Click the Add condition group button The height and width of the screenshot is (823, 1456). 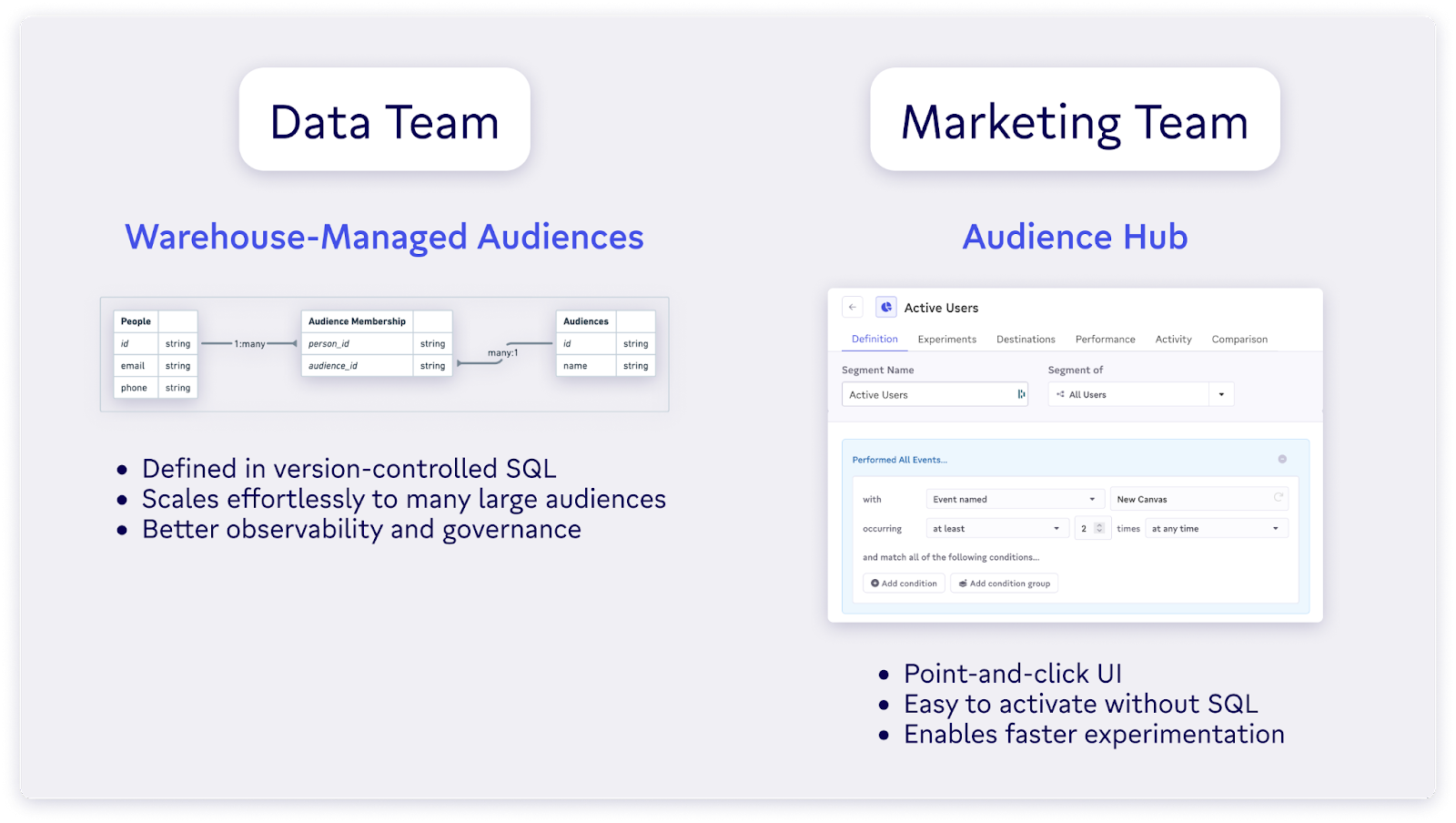(1004, 584)
